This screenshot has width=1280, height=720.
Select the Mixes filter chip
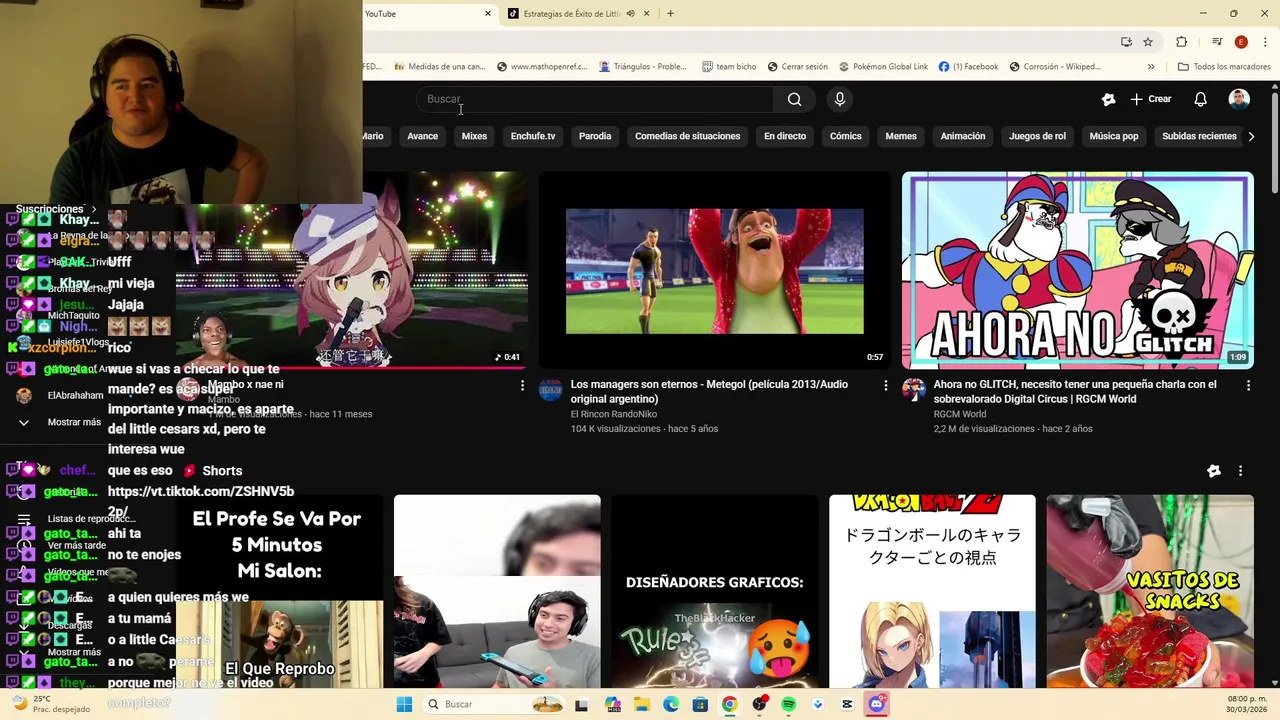click(474, 136)
